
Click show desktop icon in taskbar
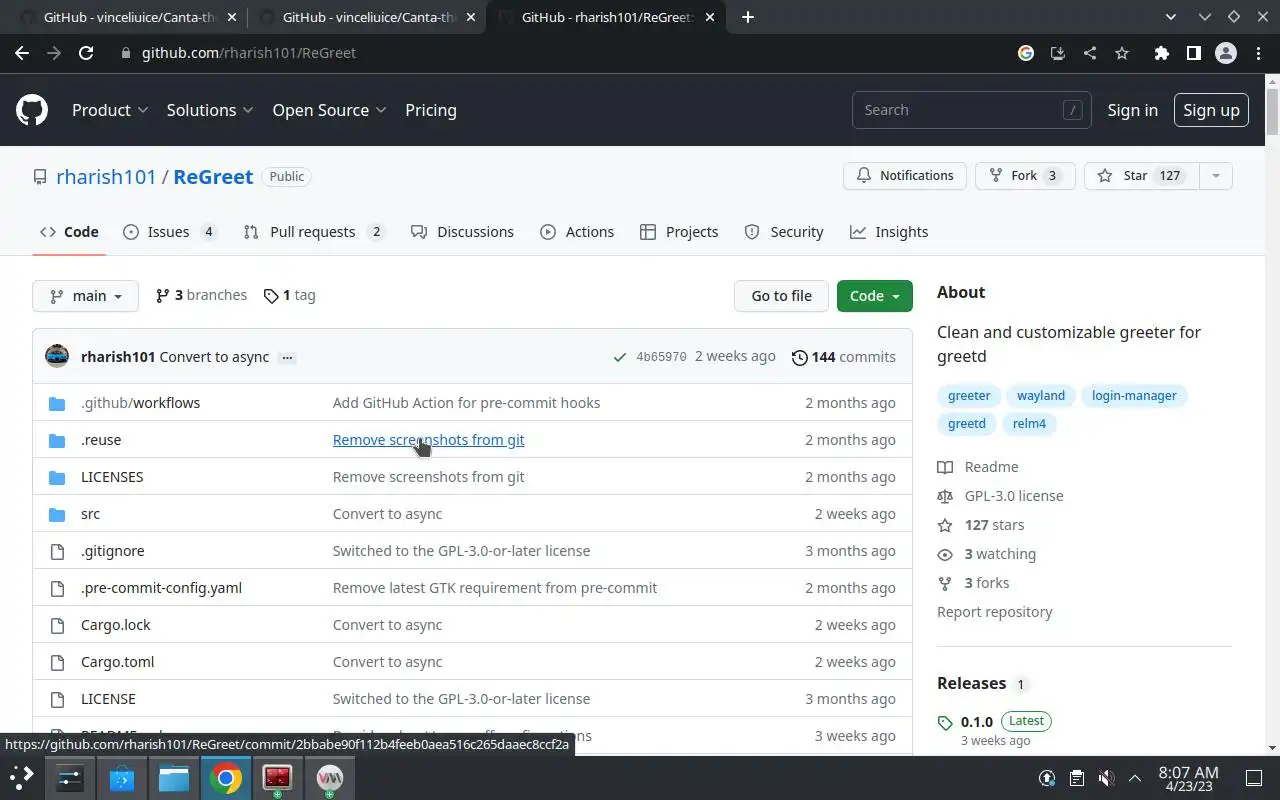(1254, 778)
